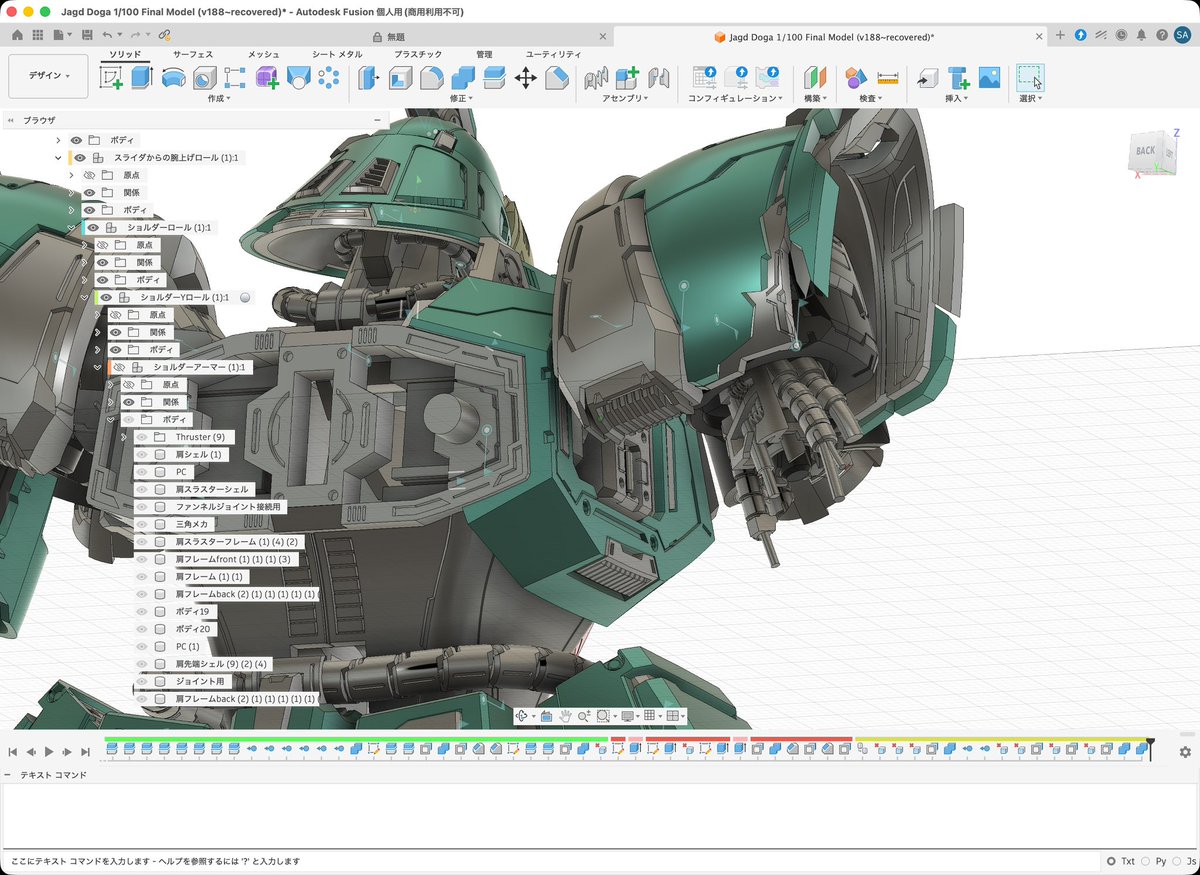Open the 作成 dropdown menu
The height and width of the screenshot is (875, 1200).
point(219,99)
